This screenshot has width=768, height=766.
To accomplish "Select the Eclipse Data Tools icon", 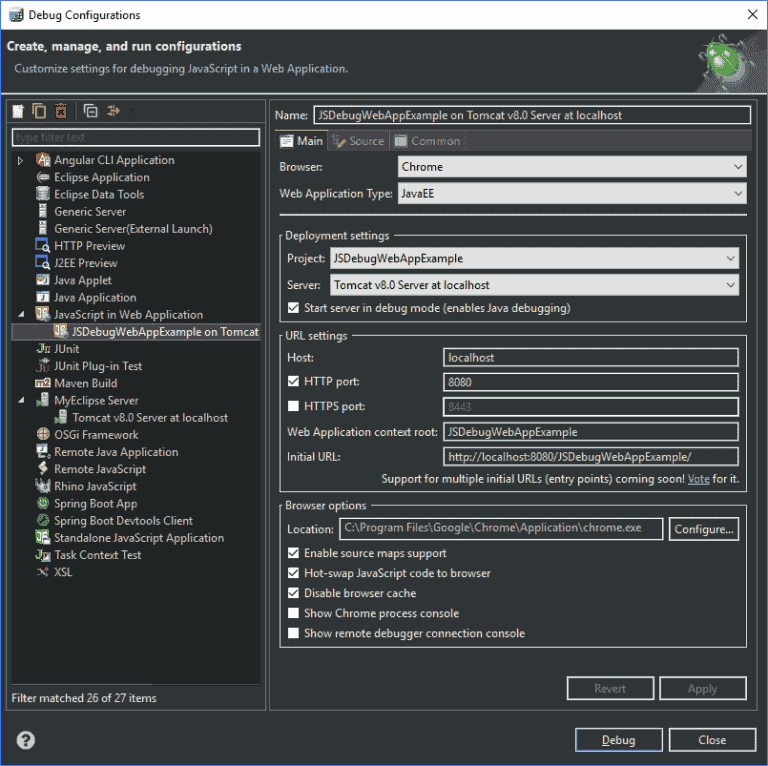I will pyautogui.click(x=43, y=194).
